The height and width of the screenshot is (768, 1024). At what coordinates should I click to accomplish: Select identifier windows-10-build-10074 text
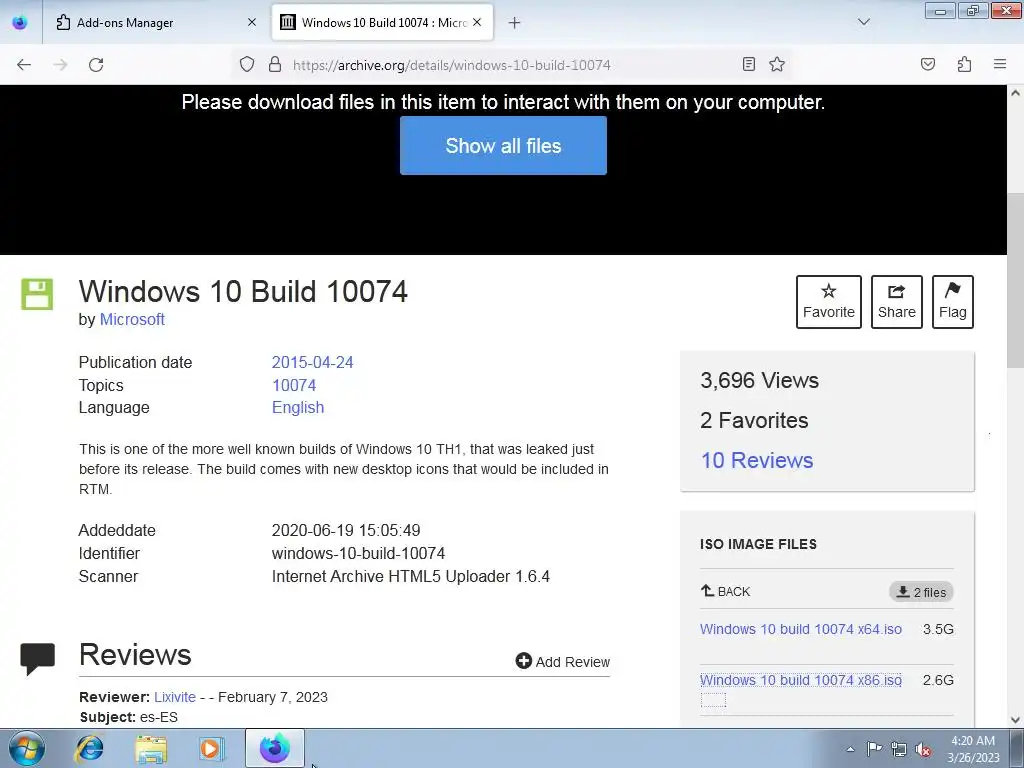pos(358,553)
